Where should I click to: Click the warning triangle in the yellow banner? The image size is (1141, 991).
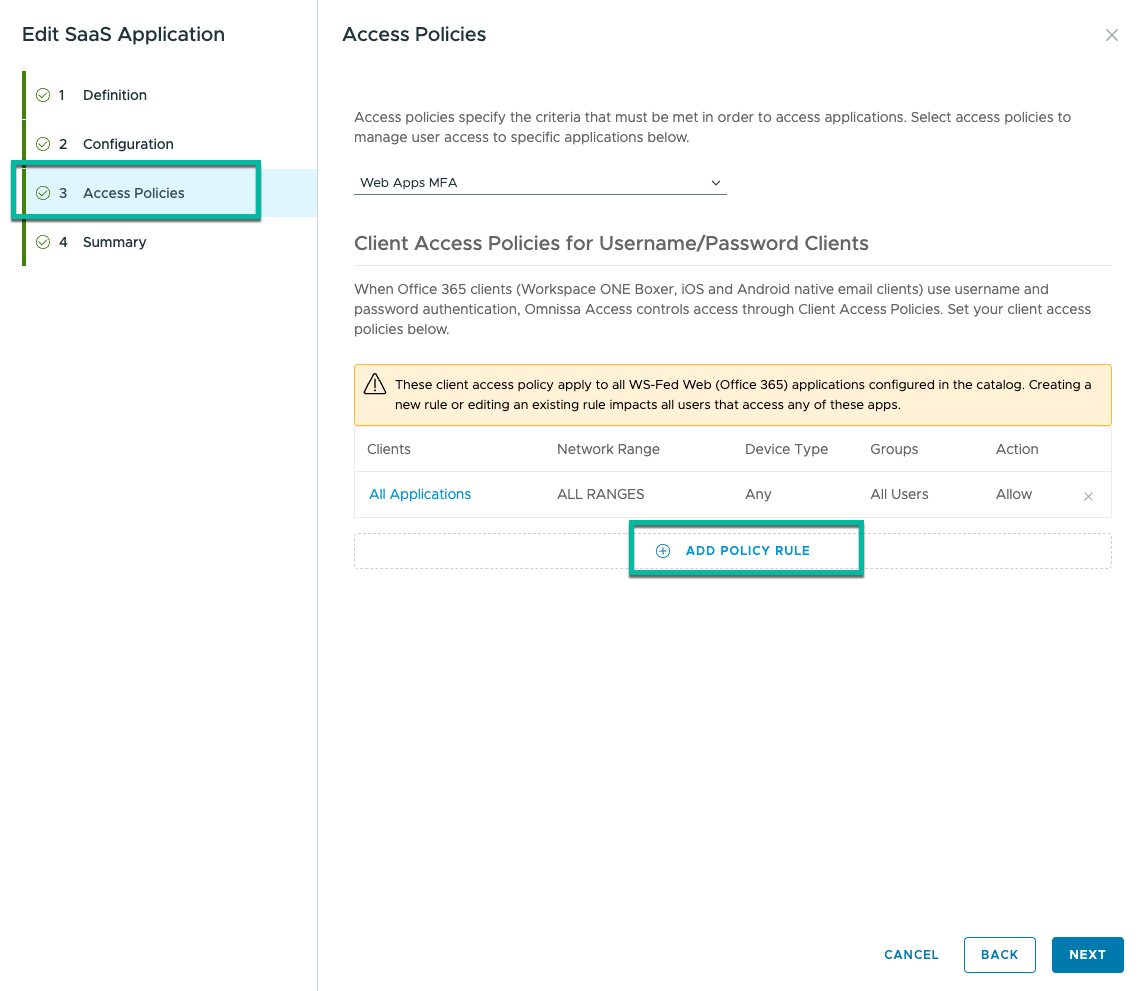(375, 385)
